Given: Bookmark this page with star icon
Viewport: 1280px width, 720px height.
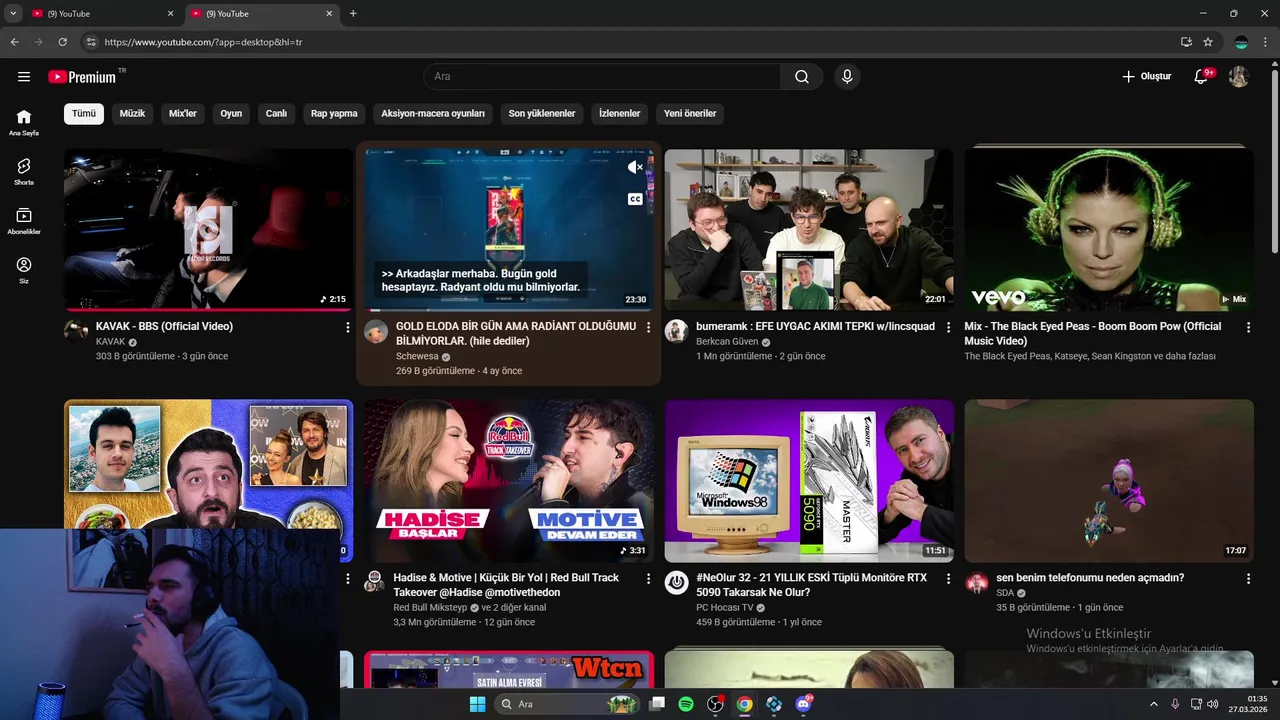Looking at the screenshot, I should pos(1208,42).
